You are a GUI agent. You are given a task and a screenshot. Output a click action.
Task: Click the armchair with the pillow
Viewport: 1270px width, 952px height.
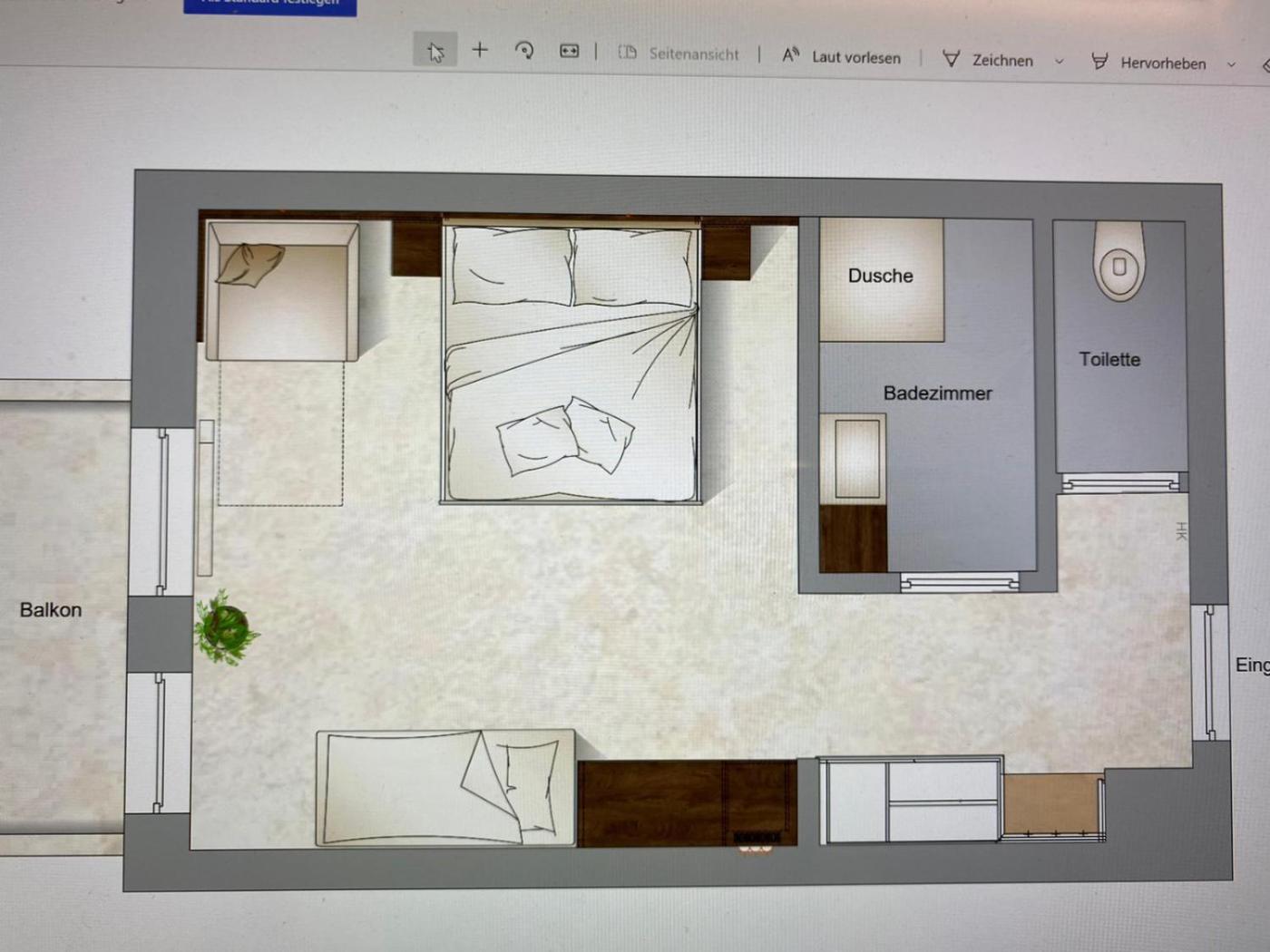(281, 292)
